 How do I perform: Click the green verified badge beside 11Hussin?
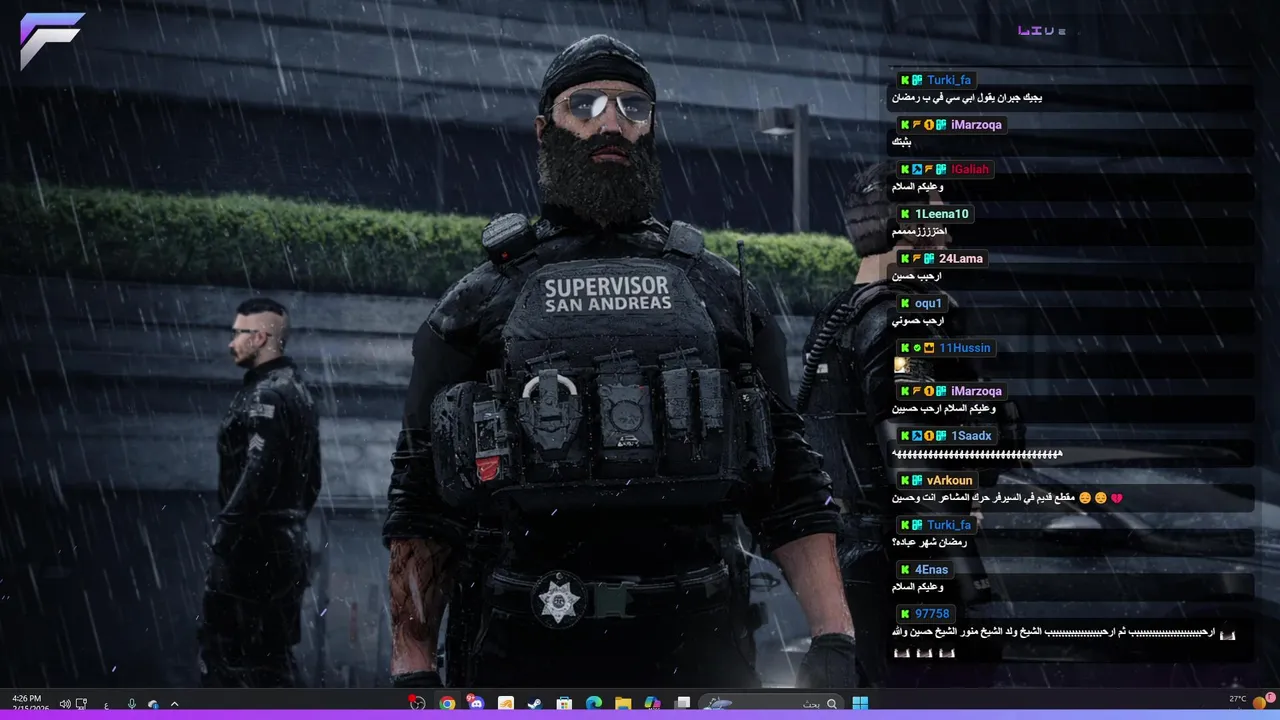point(917,348)
